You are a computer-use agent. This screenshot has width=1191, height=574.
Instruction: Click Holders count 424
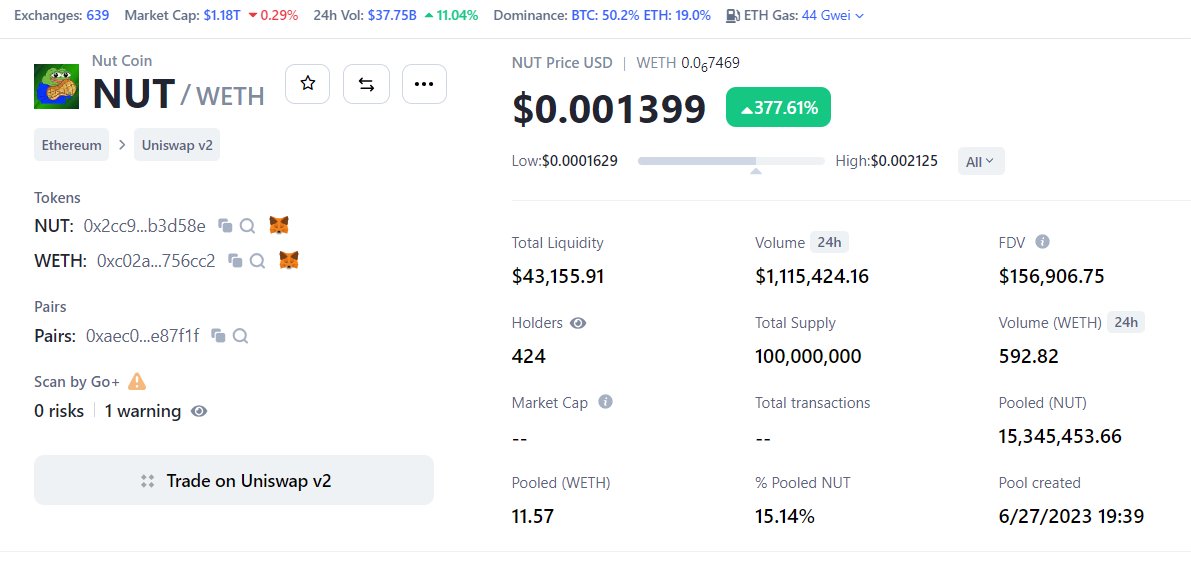pos(529,356)
